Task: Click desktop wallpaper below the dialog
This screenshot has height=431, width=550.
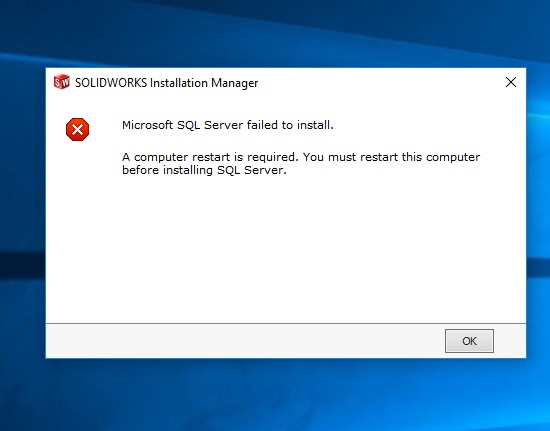Action: click(x=275, y=395)
